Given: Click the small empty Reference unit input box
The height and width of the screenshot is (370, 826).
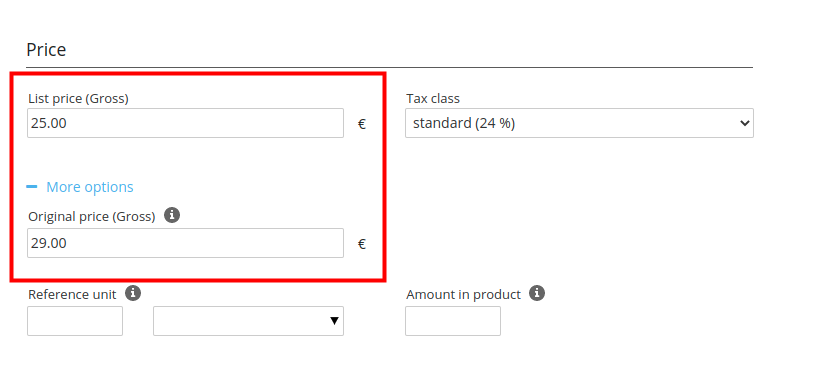Looking at the screenshot, I should [x=75, y=321].
